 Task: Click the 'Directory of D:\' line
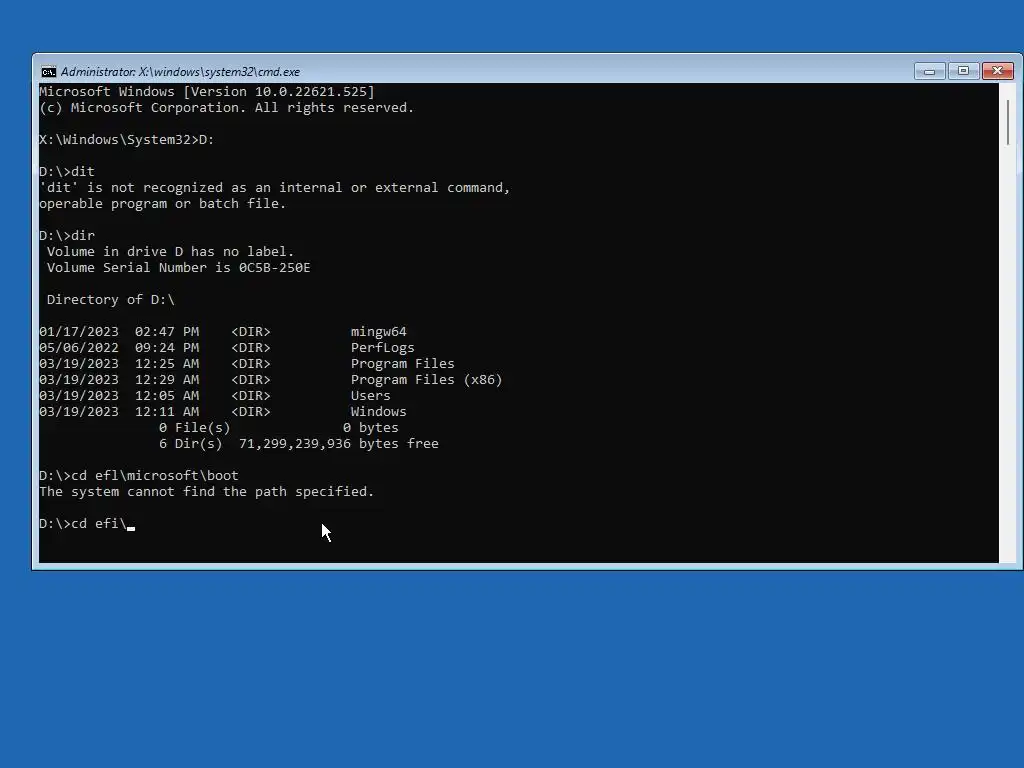coord(110,300)
